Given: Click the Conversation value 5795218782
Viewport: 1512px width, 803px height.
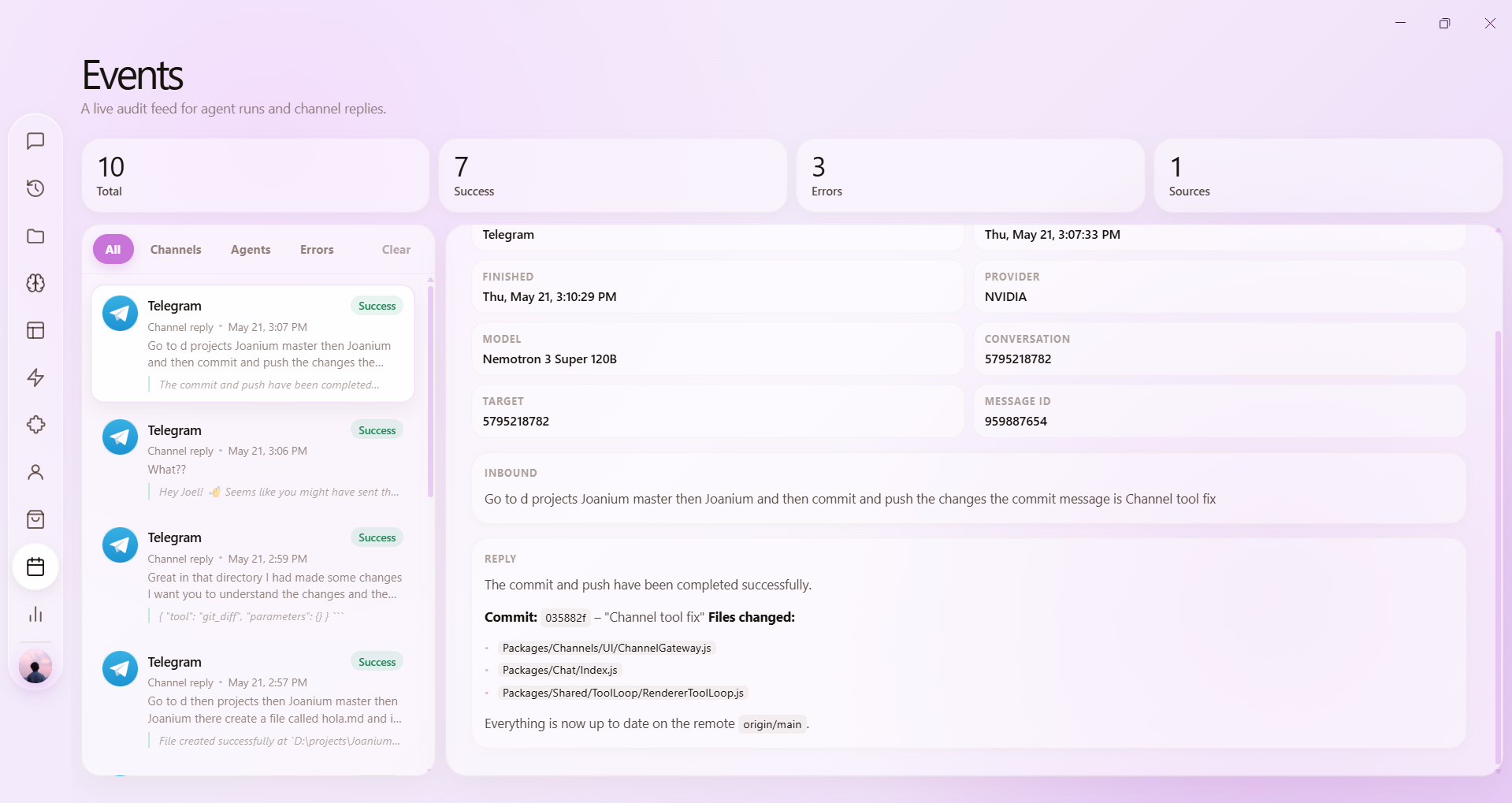Looking at the screenshot, I should coord(1018,359).
